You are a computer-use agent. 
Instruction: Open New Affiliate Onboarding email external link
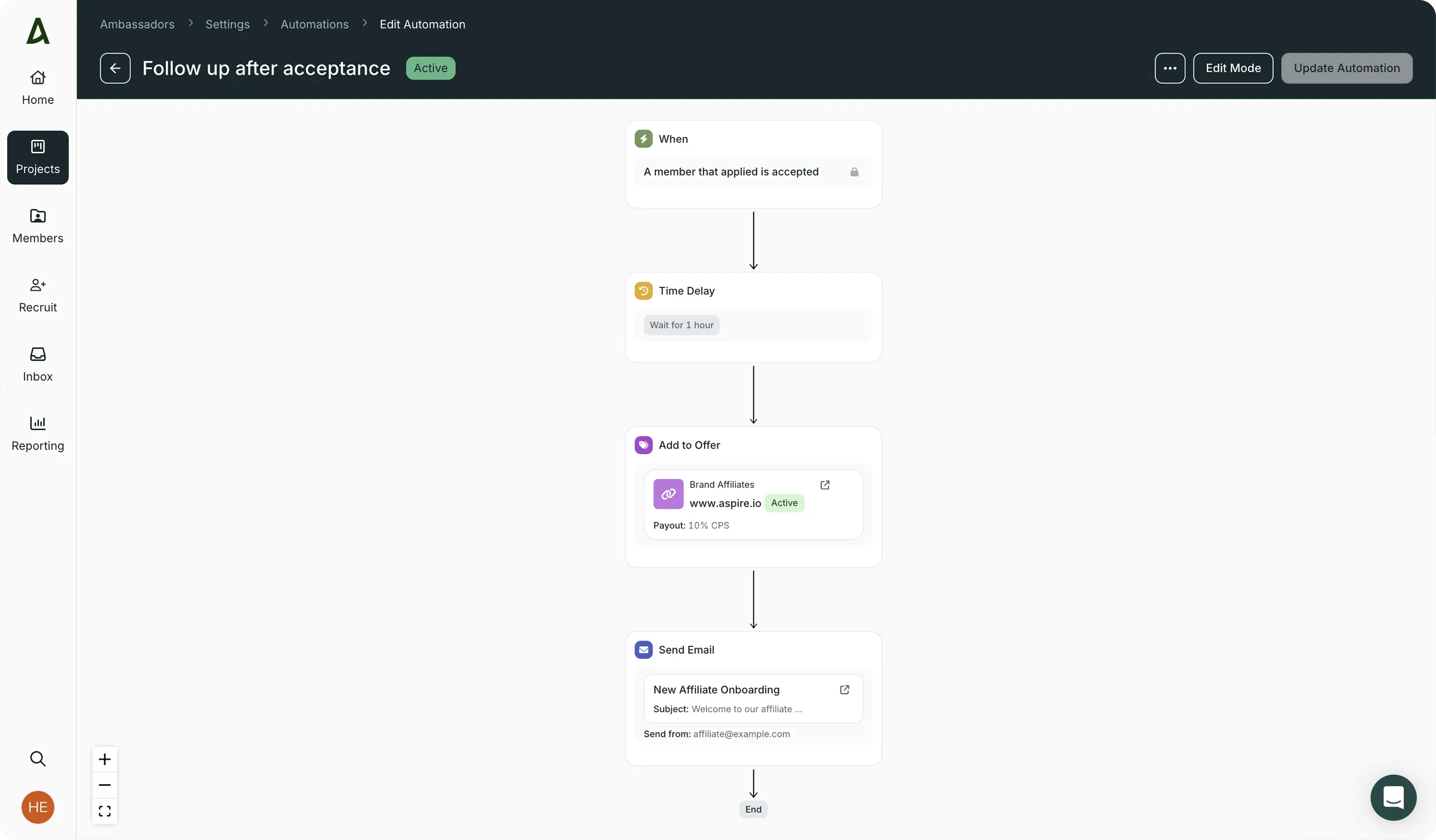[845, 689]
